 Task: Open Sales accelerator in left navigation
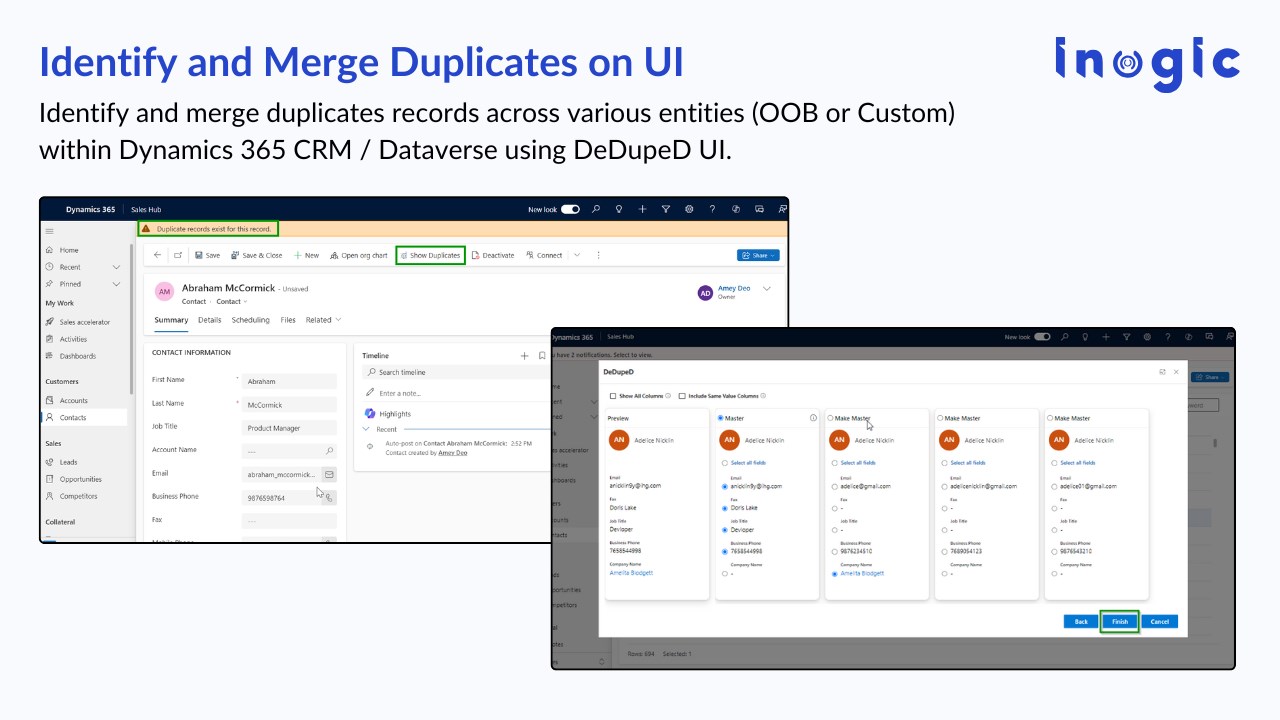pos(84,322)
